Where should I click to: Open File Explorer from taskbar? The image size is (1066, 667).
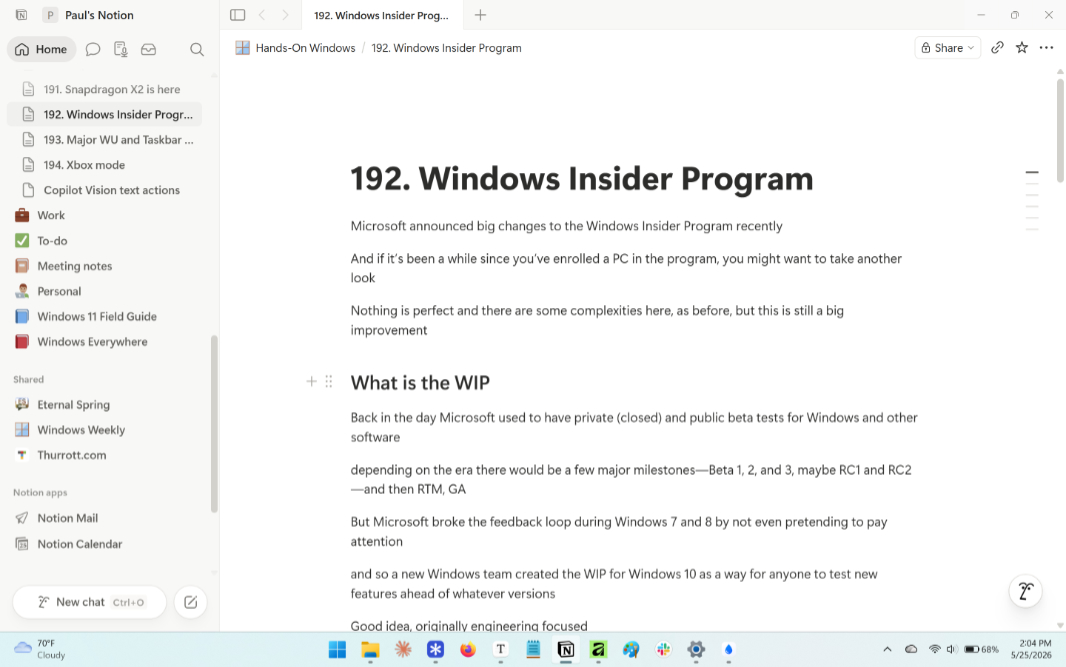pos(370,650)
